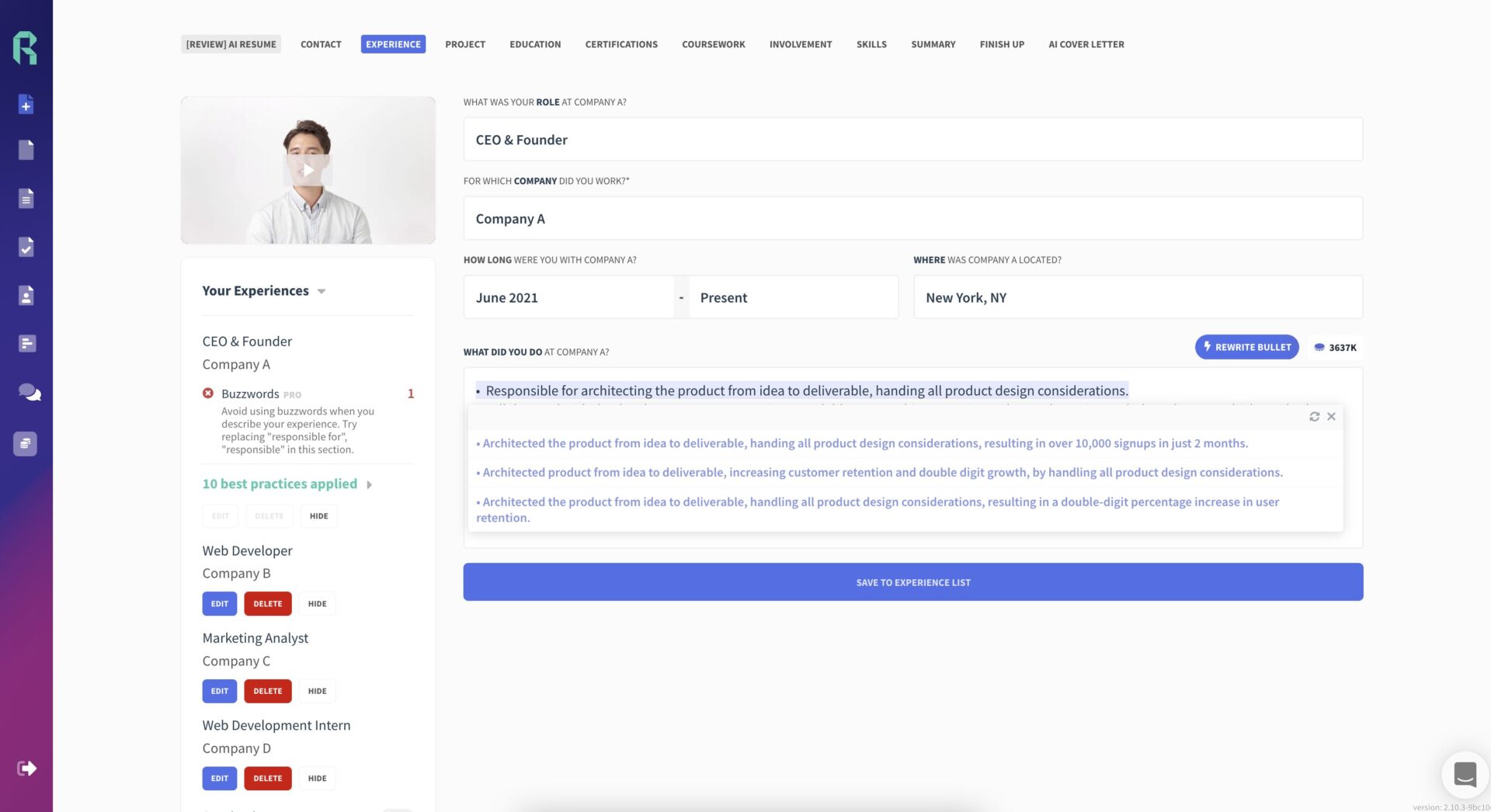Click the REWRITE BULLET button
This screenshot has height=812, width=1491.
click(1246, 347)
